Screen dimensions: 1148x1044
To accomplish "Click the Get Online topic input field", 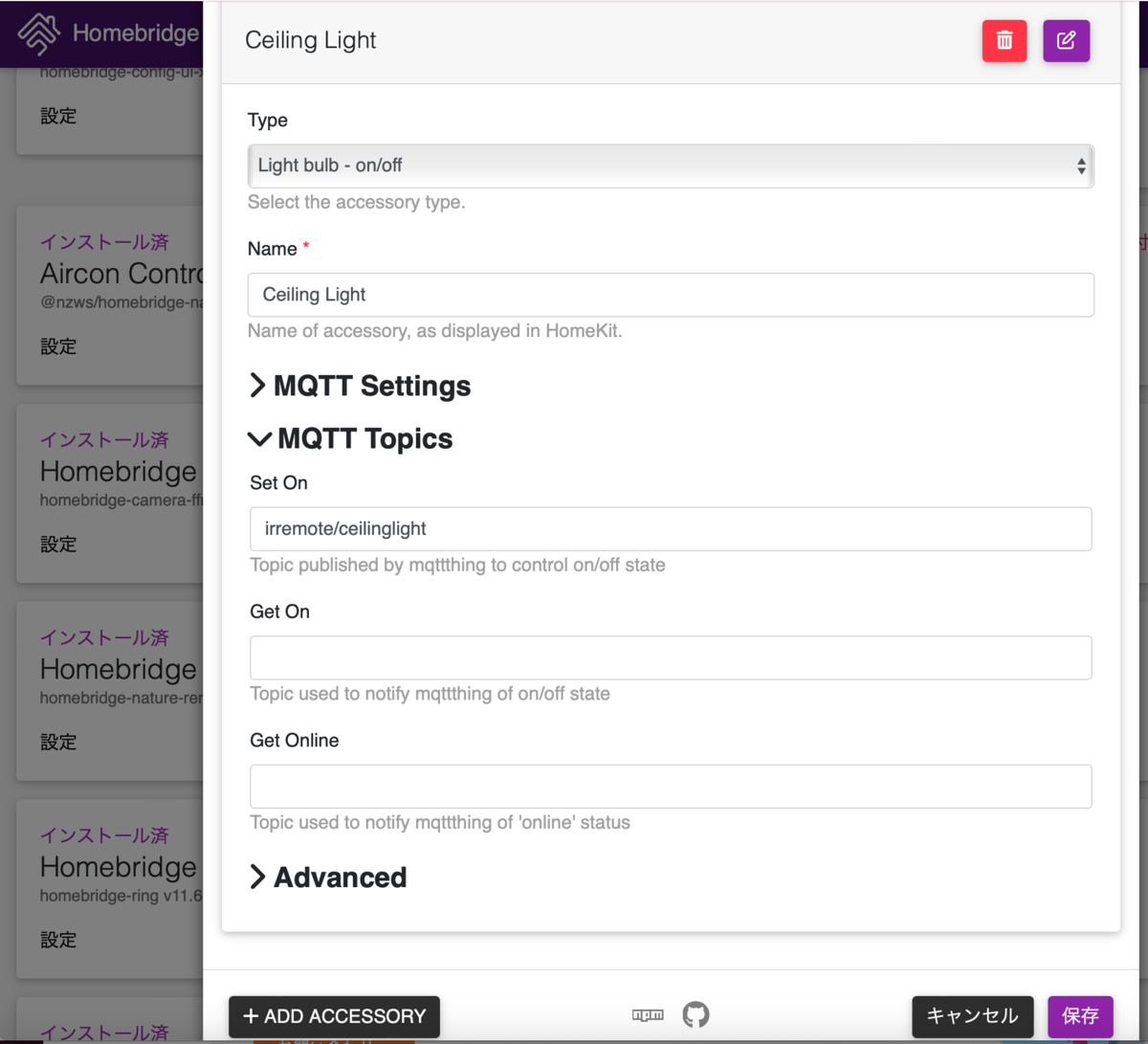I will click(671, 787).
